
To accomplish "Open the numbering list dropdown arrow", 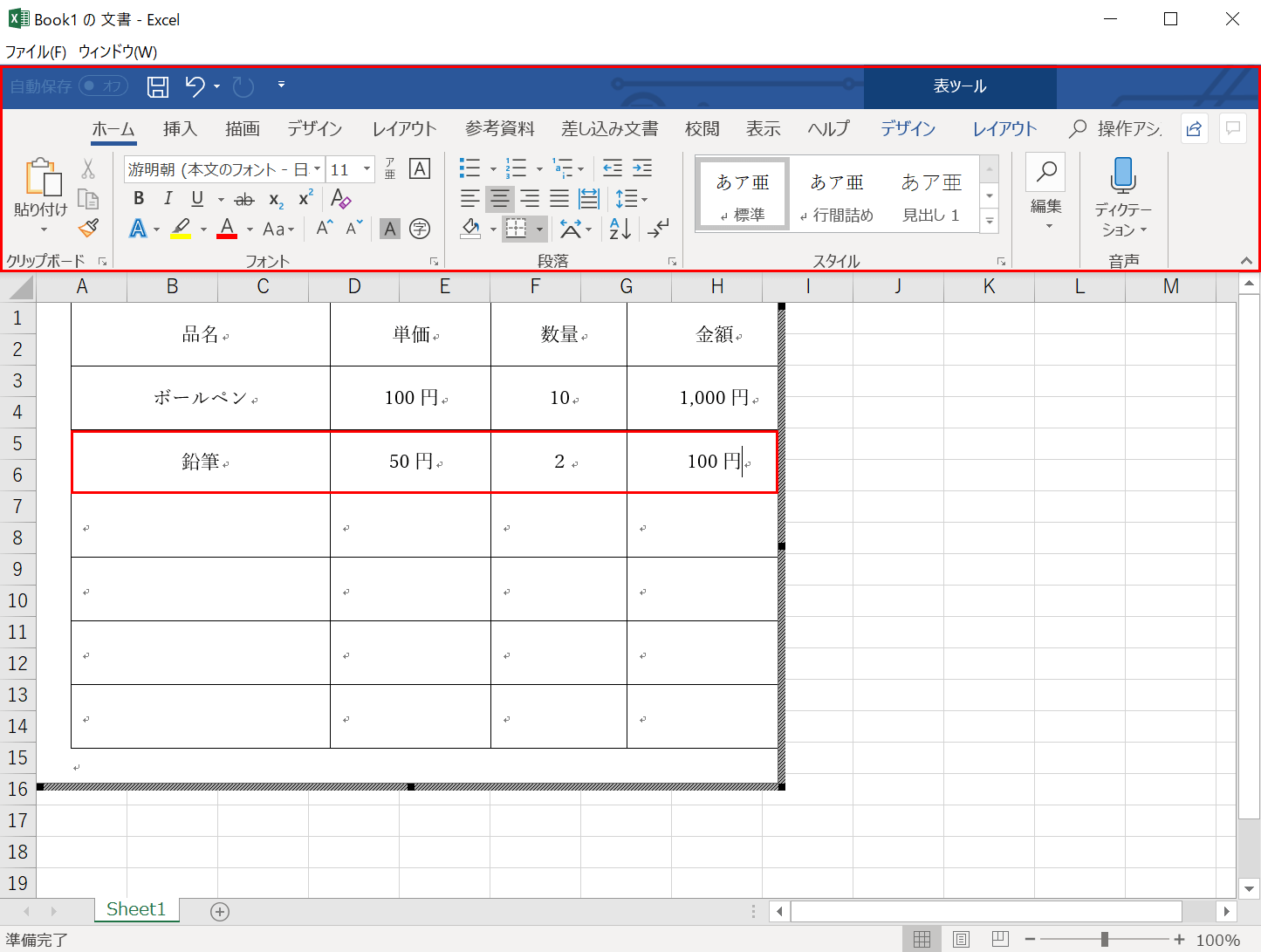I will pos(539,169).
